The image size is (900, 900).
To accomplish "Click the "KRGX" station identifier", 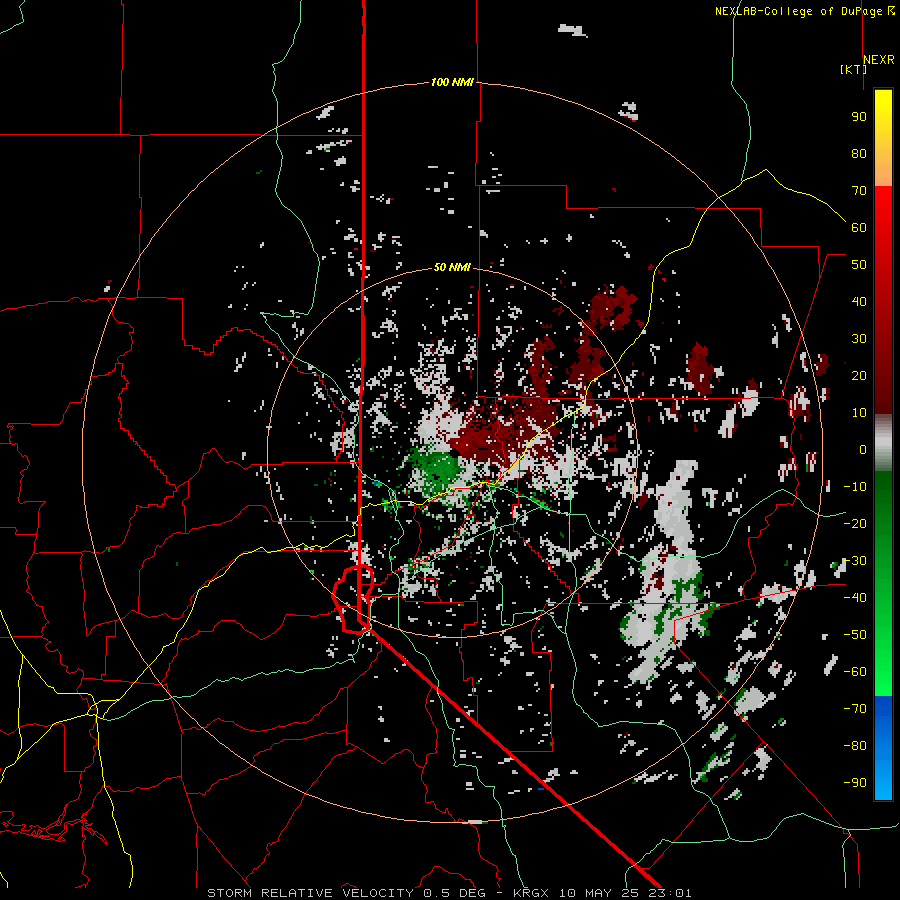I will point(532,893).
